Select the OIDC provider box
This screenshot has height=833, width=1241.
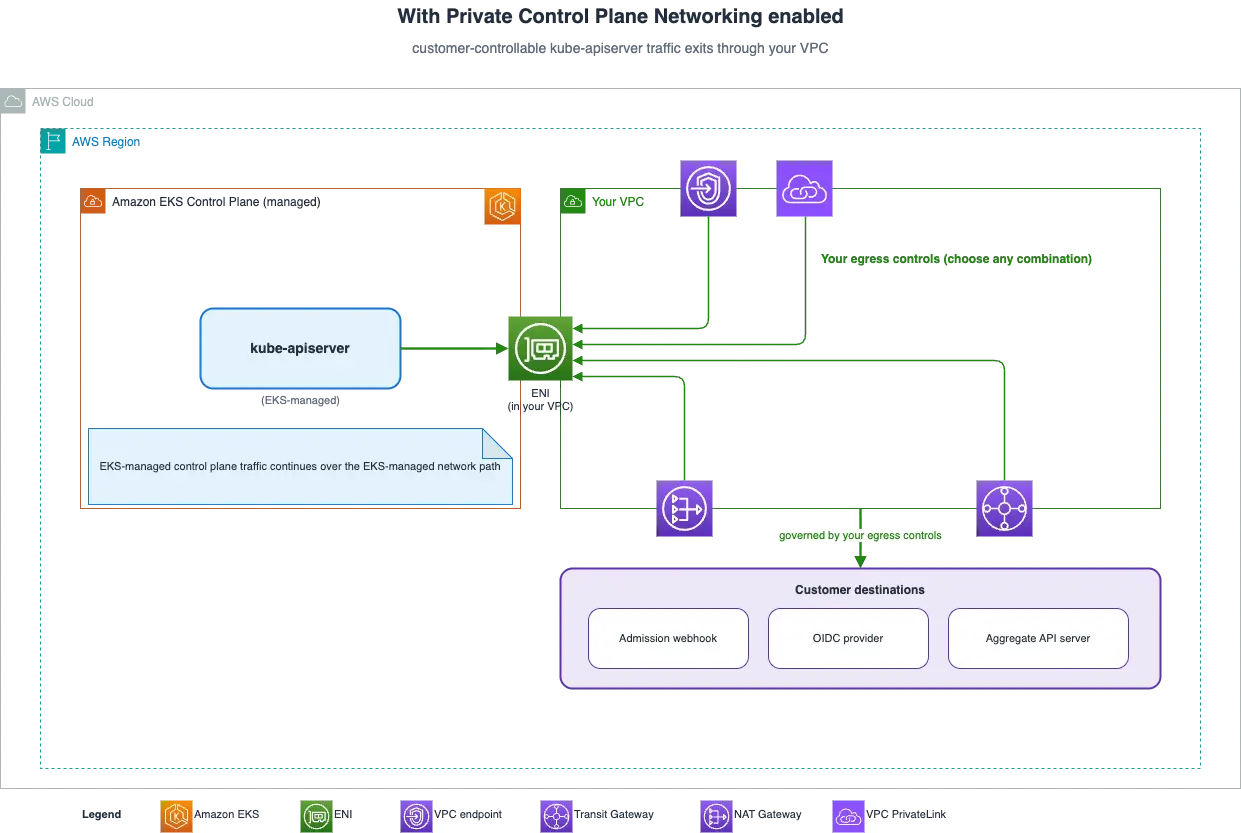848,638
